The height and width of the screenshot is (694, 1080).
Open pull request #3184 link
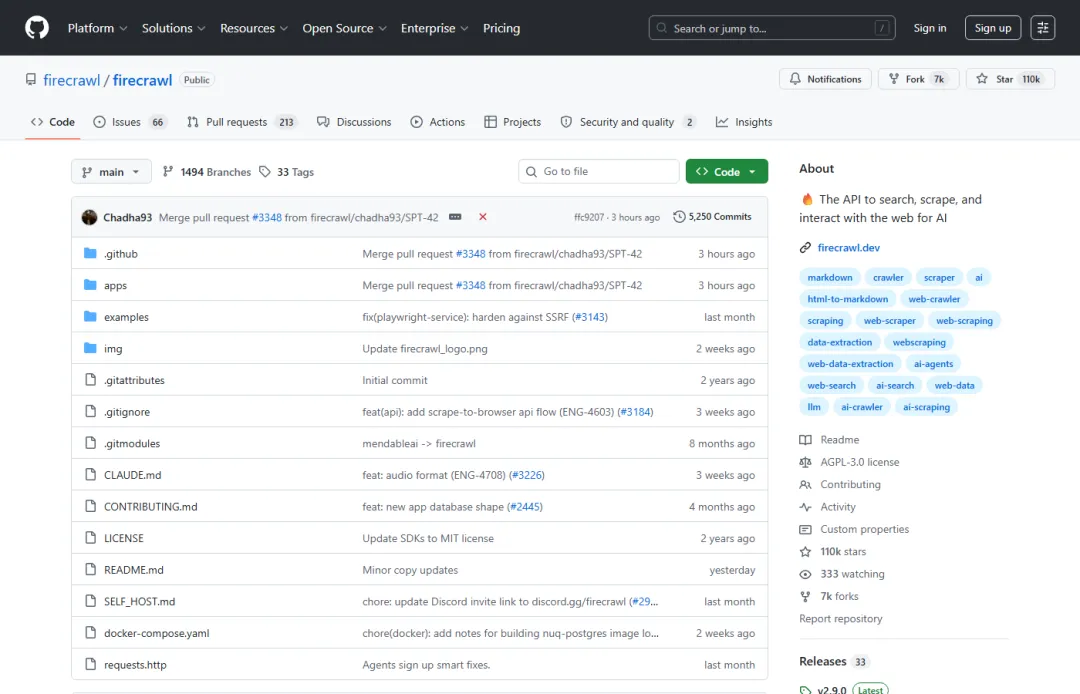[635, 412]
